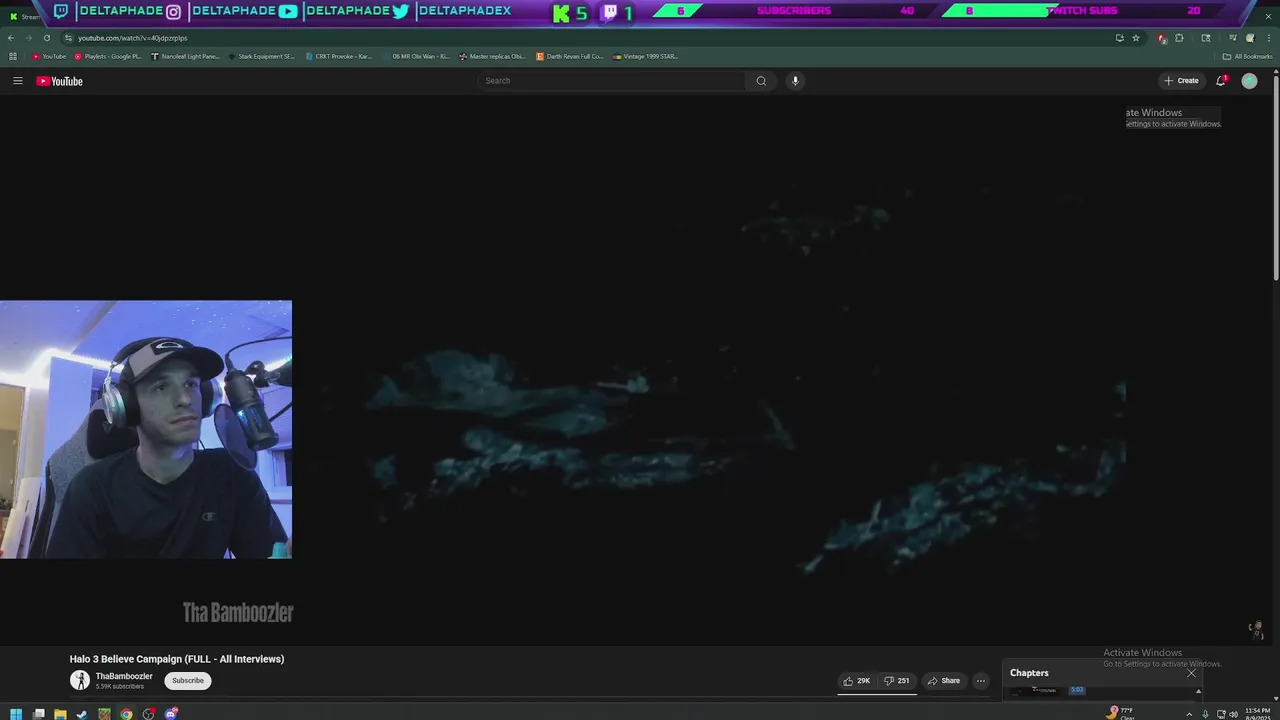1280x720 pixels.
Task: Open Steam from the taskbar
Action: tap(82, 714)
